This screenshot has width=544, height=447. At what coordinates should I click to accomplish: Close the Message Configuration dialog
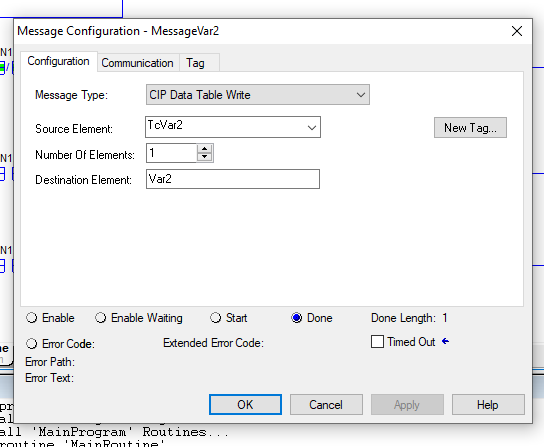517,31
